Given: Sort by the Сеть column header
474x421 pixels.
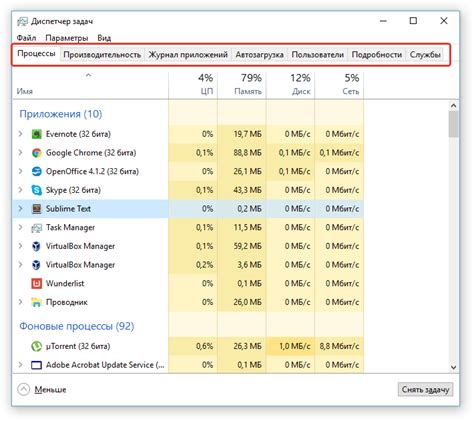Looking at the screenshot, I should [339, 85].
